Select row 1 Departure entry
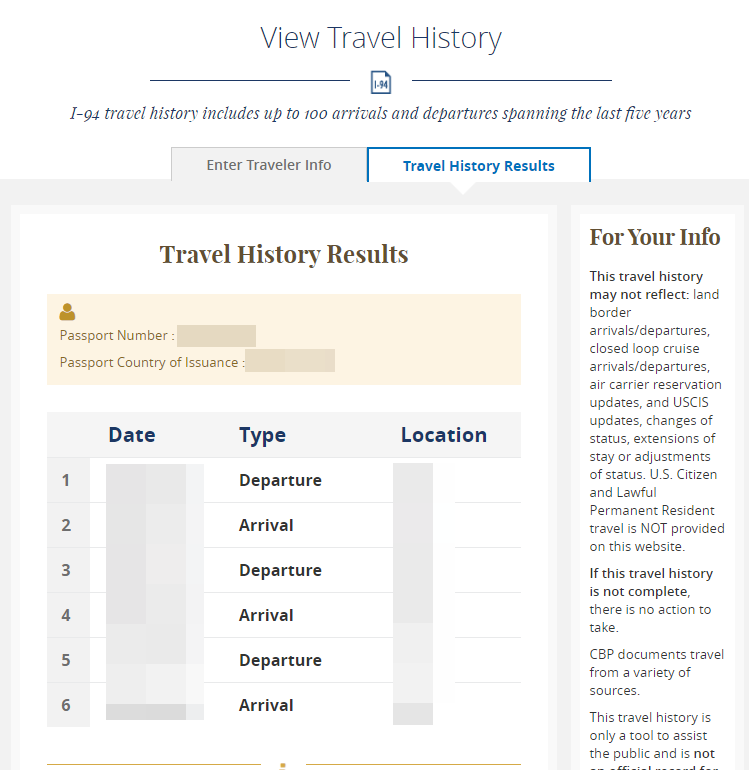The image size is (749, 770). click(x=280, y=480)
